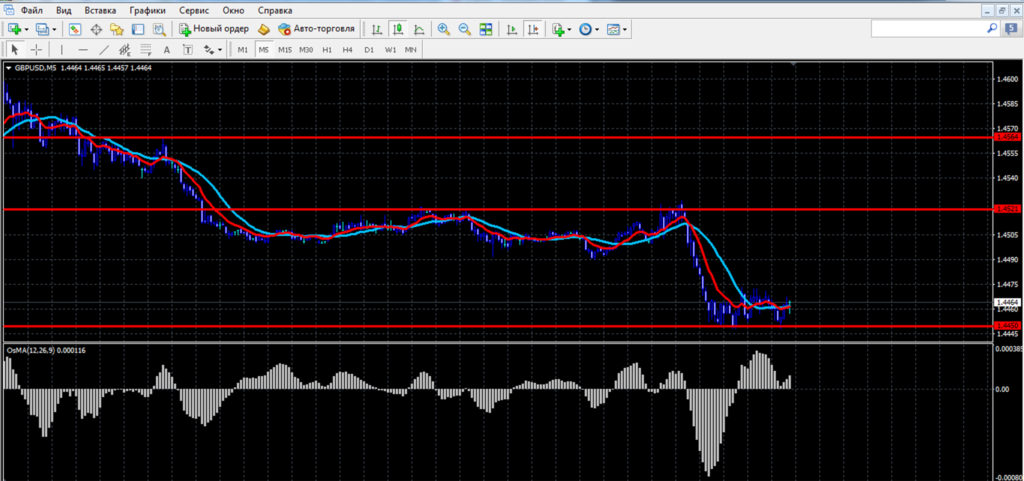Open the Navigator folder-star icon
This screenshot has height=481, width=1024.
tap(117, 29)
